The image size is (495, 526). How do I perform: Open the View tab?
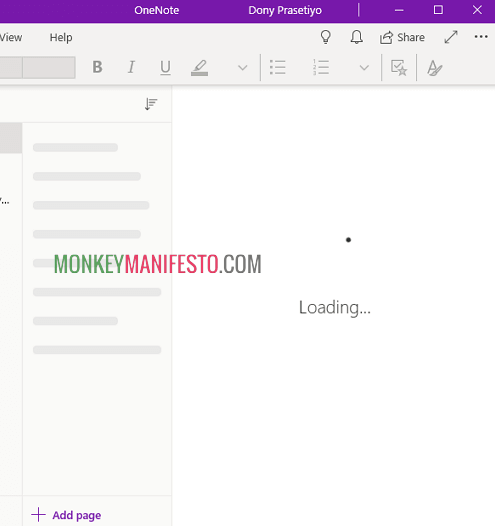11,37
